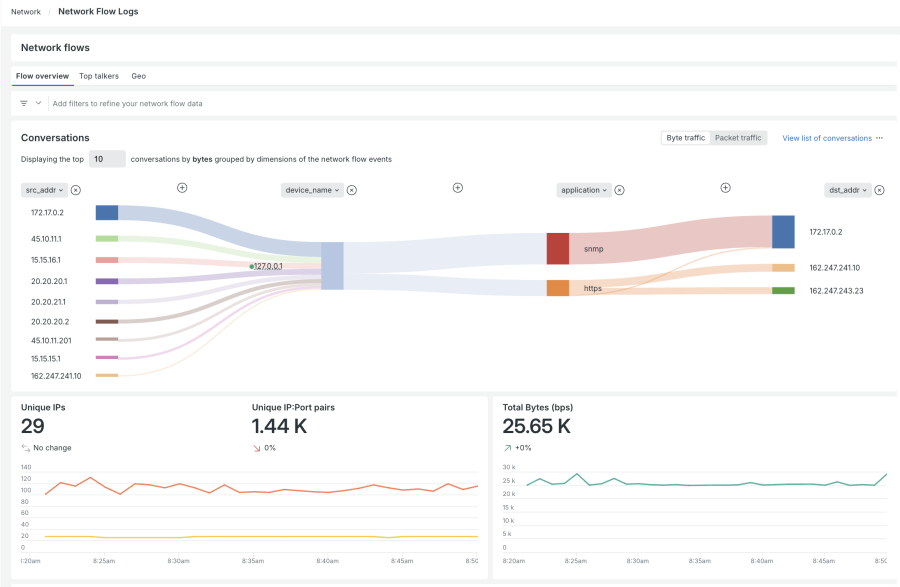This screenshot has width=900, height=587.
Task: Click source address 15.15.16.1 label
Action: click(x=45, y=260)
